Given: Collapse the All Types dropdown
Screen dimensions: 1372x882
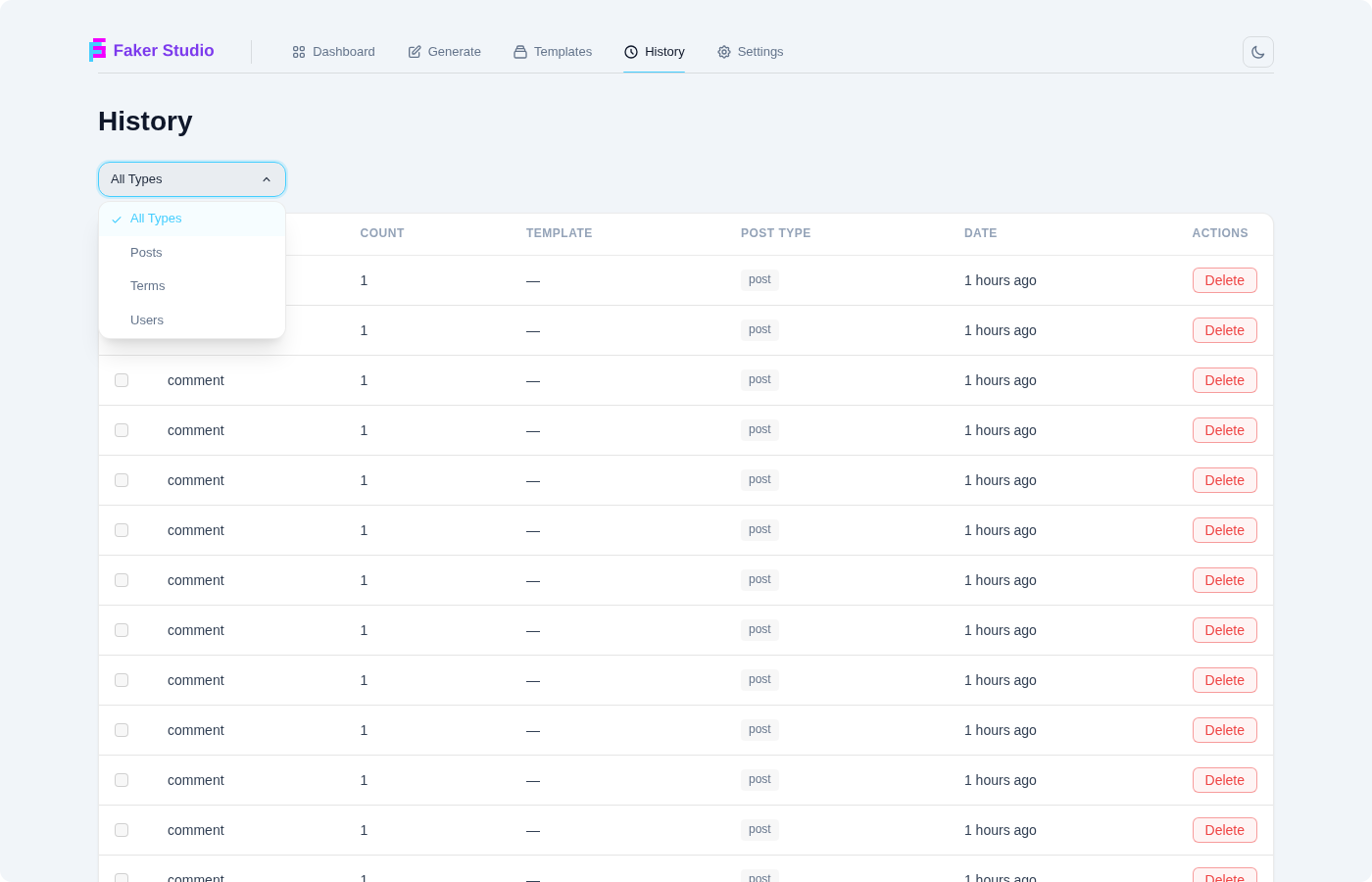Looking at the screenshot, I should [192, 179].
